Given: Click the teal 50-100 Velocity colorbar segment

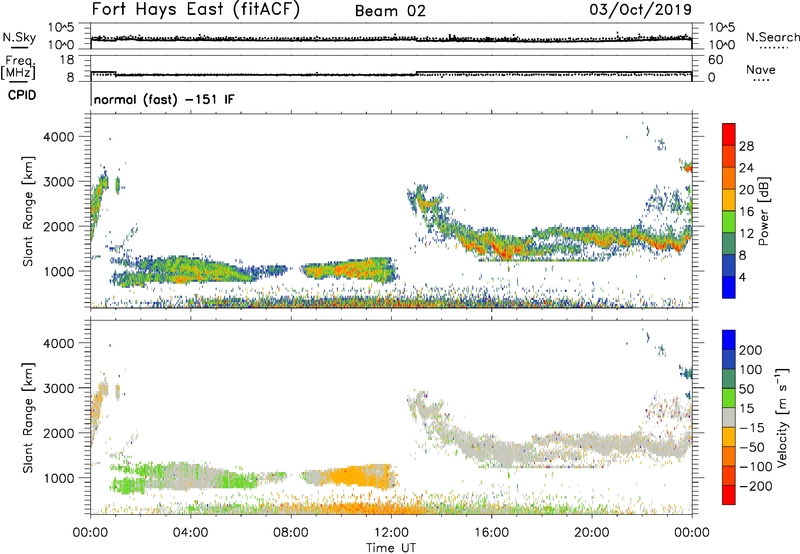Looking at the screenshot, I should pos(729,379).
